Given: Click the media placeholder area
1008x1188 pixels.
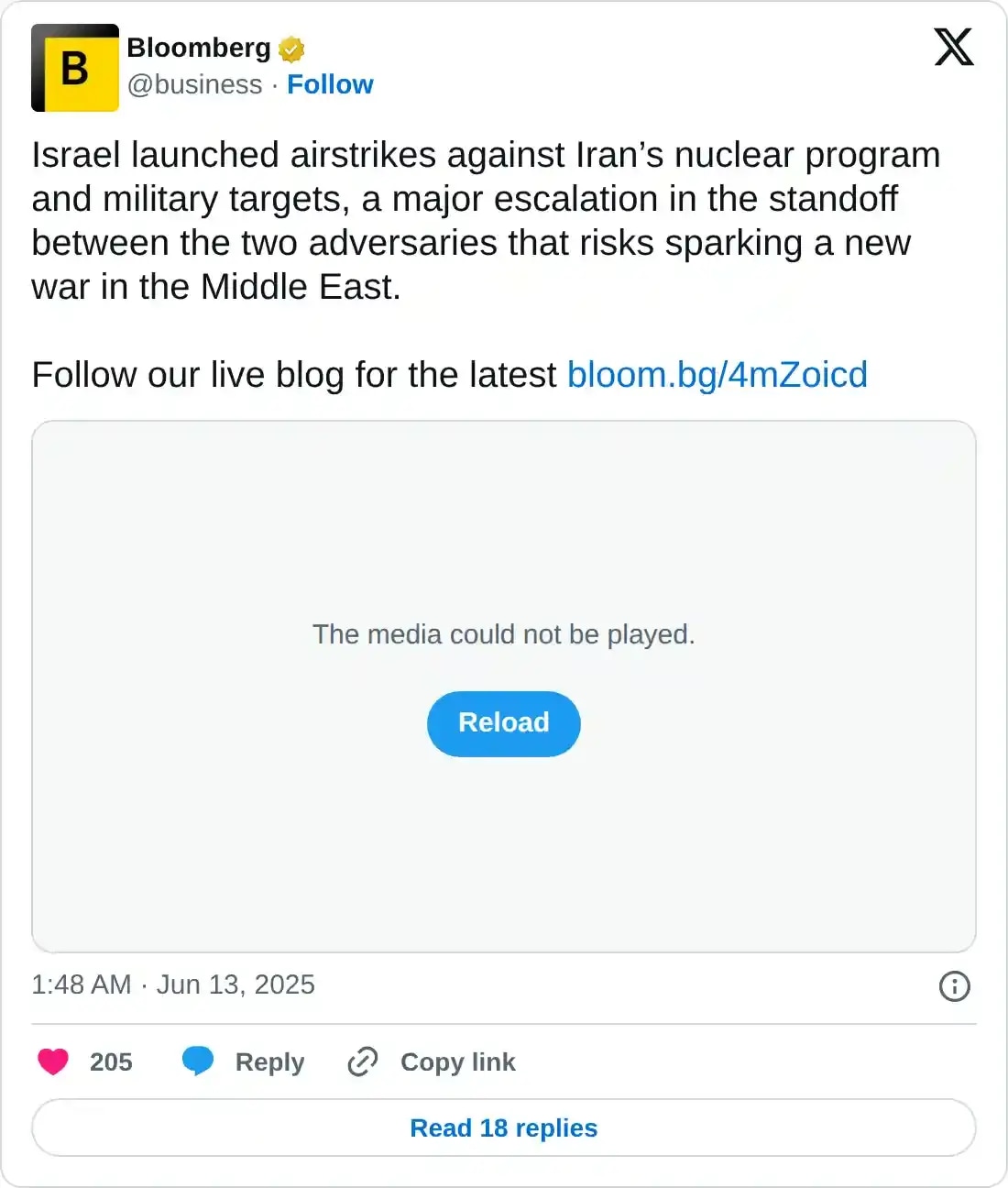Looking at the screenshot, I should click(503, 550).
